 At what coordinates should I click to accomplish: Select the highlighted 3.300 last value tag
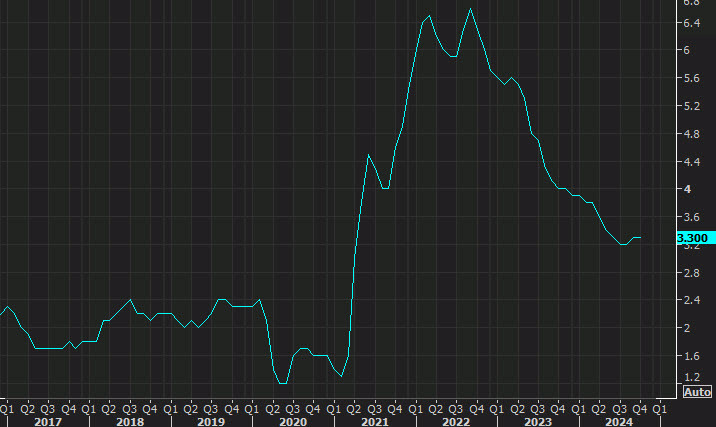tap(696, 238)
